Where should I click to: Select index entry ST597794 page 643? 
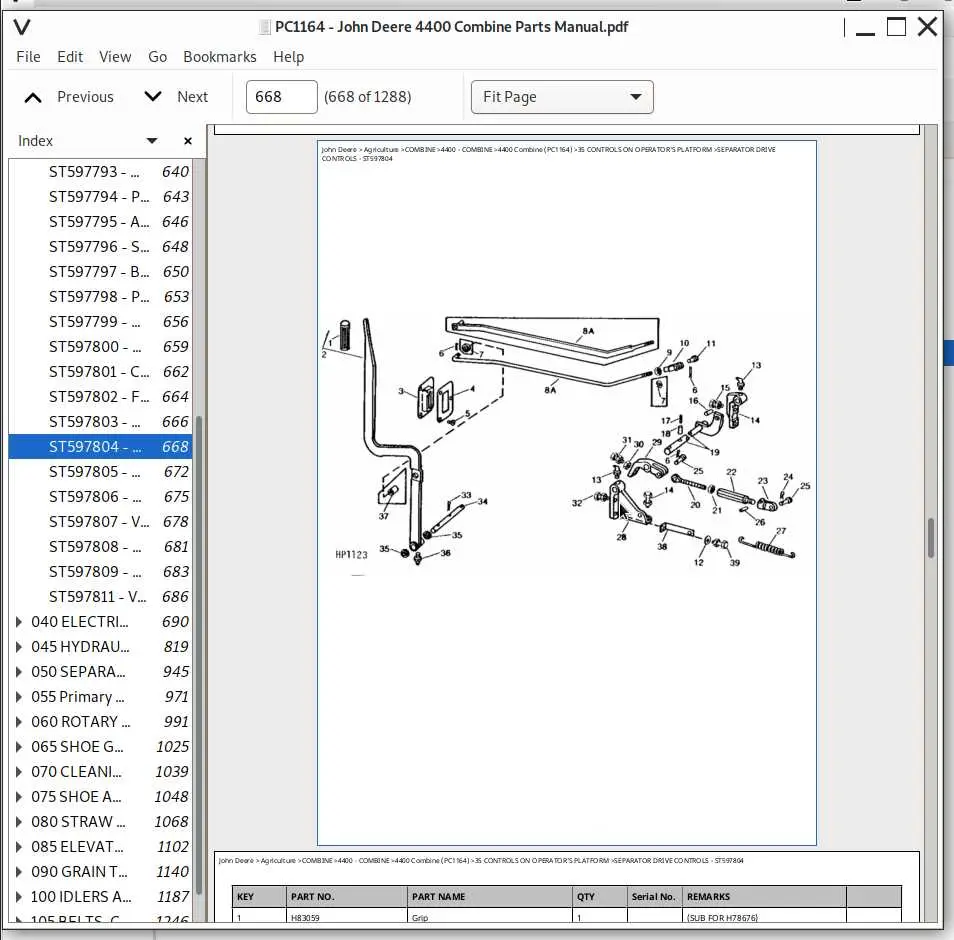click(100, 197)
